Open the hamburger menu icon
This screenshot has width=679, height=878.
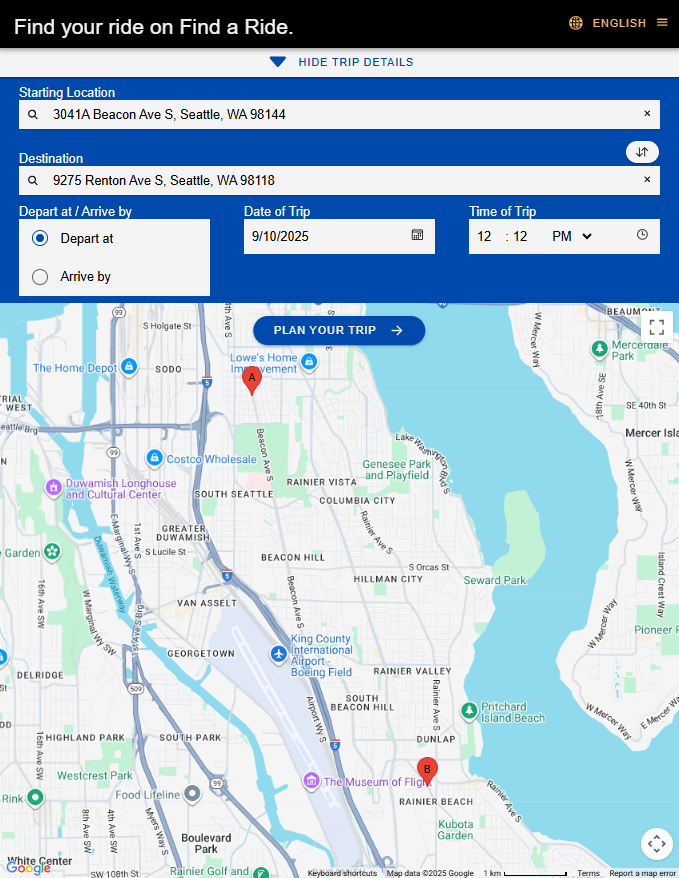click(662, 22)
